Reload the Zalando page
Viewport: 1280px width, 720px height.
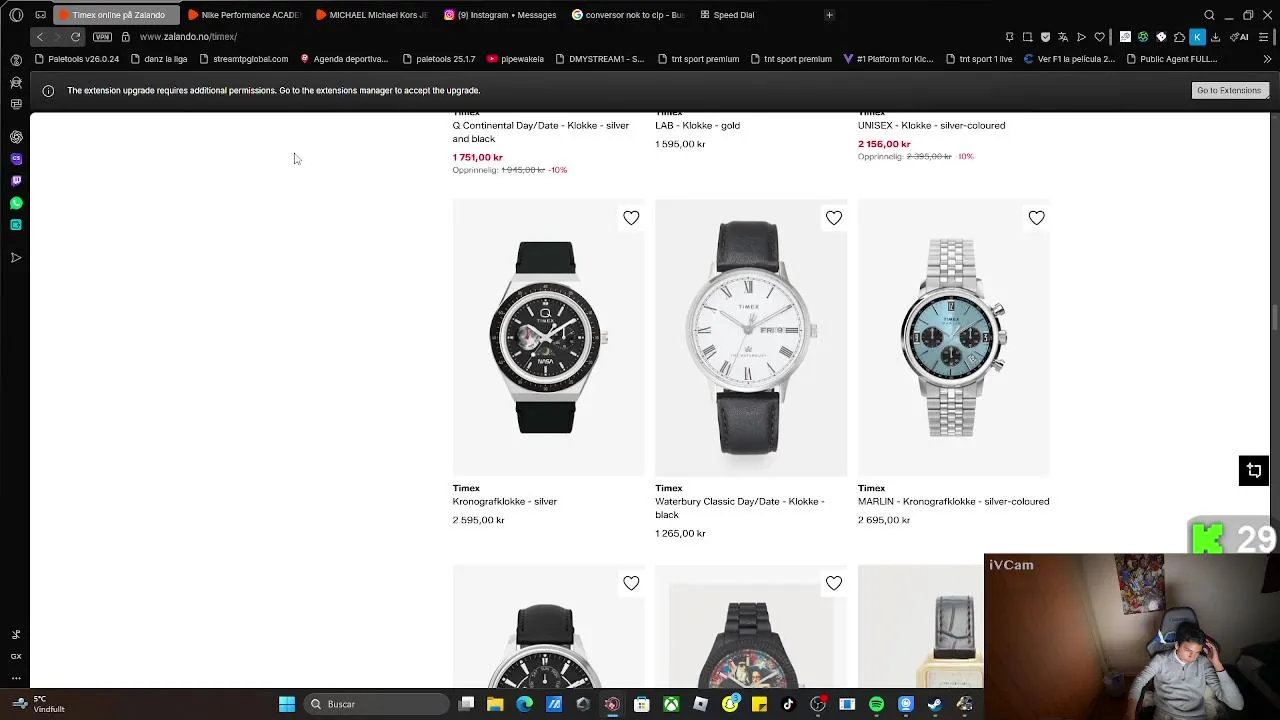pyautogui.click(x=75, y=37)
